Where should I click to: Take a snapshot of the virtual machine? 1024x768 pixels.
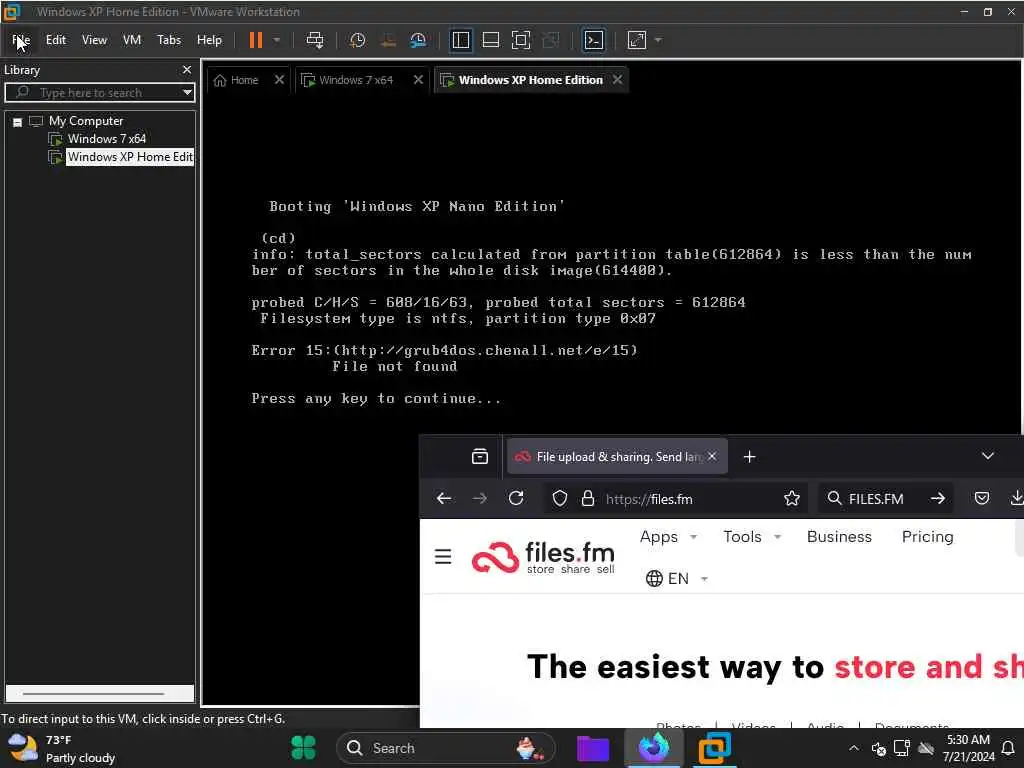[x=357, y=40]
